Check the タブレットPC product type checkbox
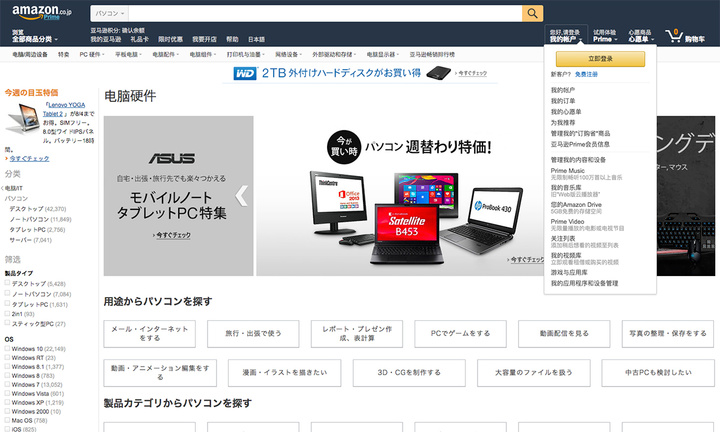This screenshot has height=432, width=720. 7,303
